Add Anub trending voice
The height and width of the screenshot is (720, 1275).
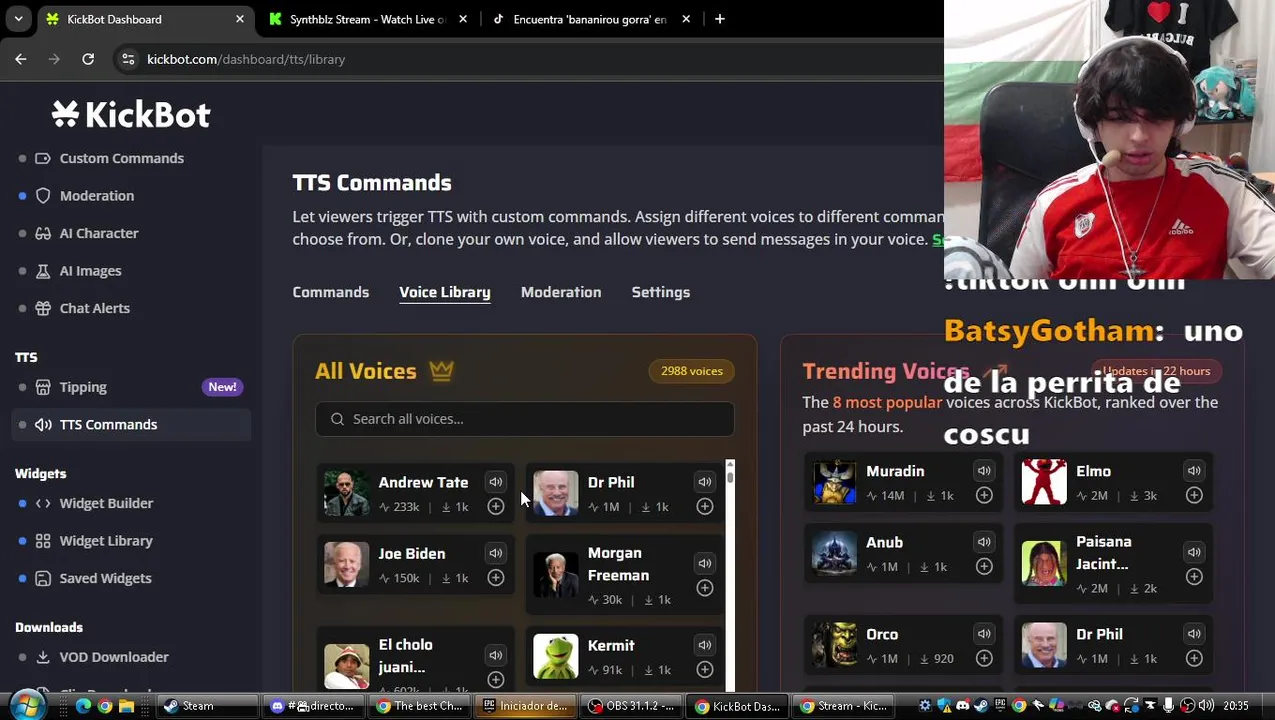pyautogui.click(x=984, y=567)
